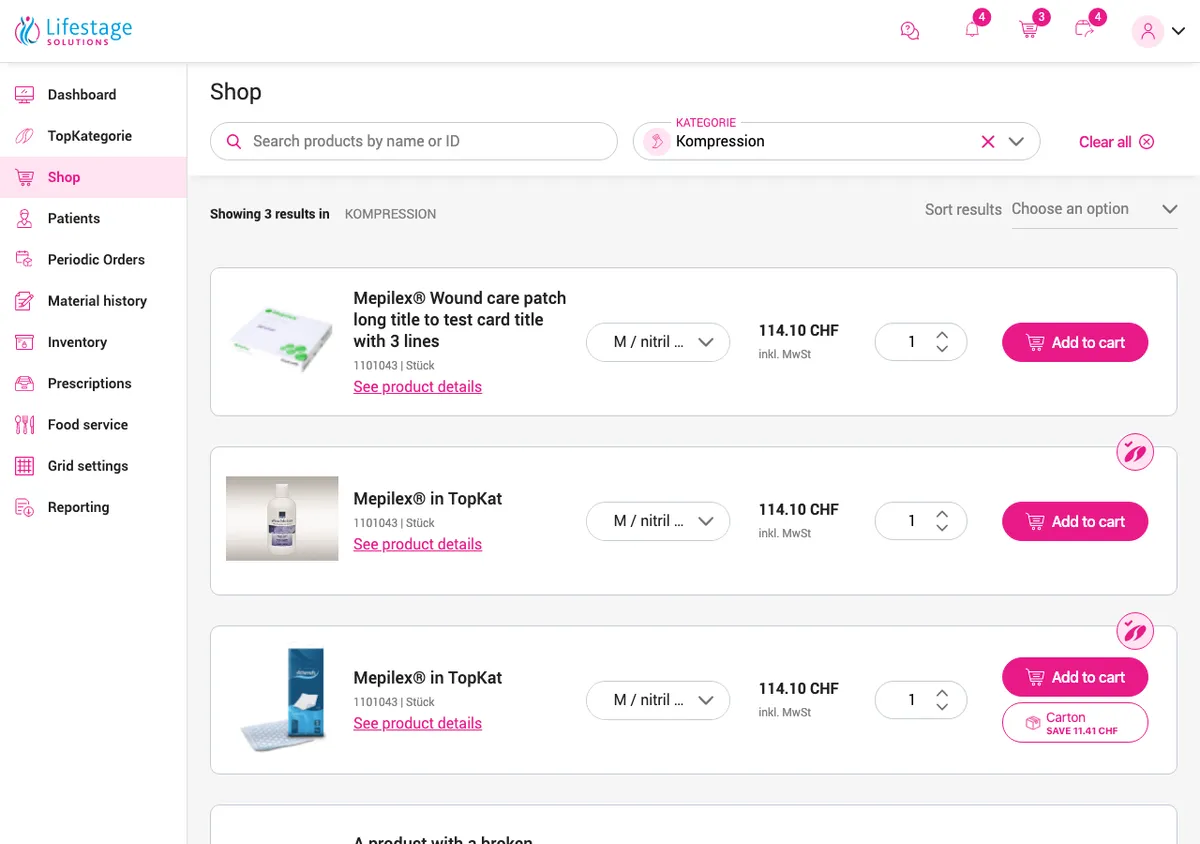
Task: Increase quantity in second product card
Action: 942,514
